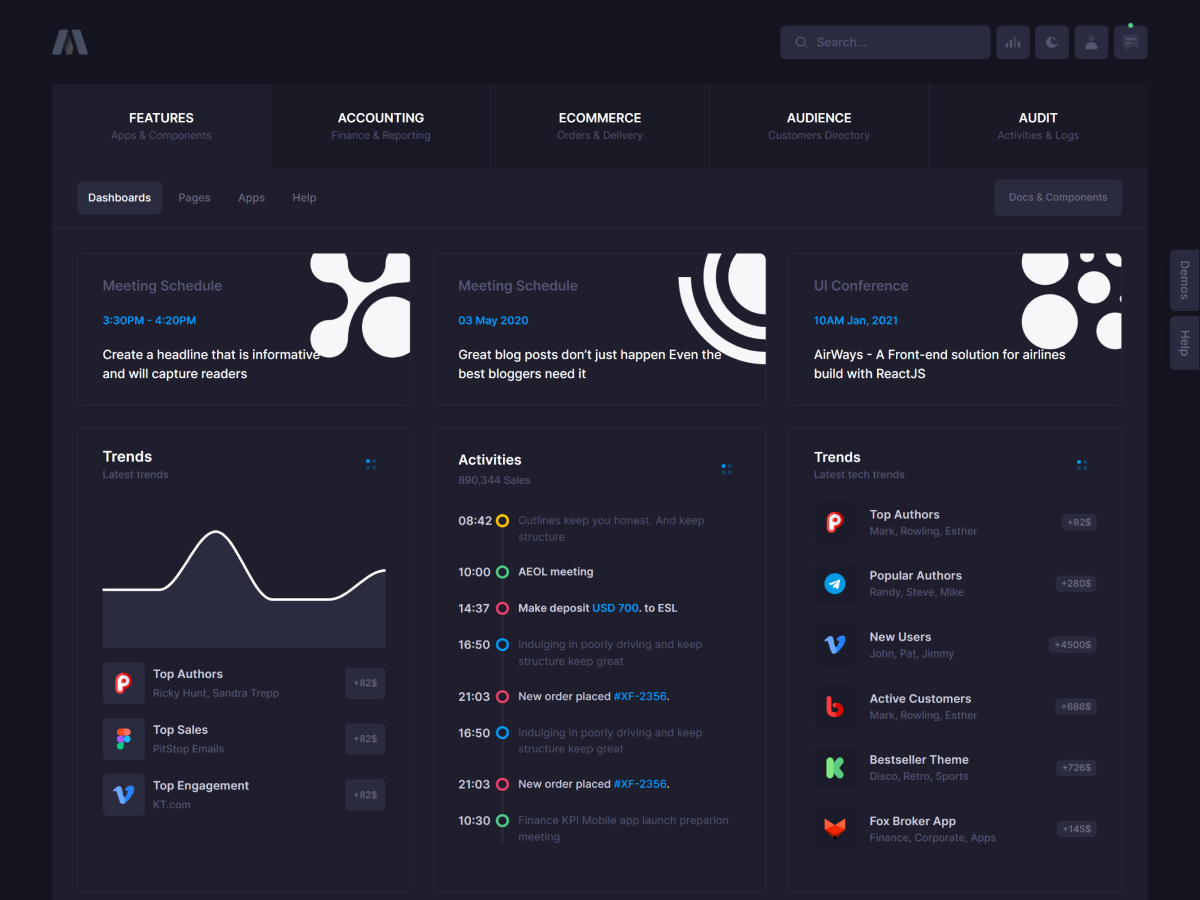Open the user profile icon
Image resolution: width=1200 pixels, height=900 pixels.
pyautogui.click(x=1091, y=42)
